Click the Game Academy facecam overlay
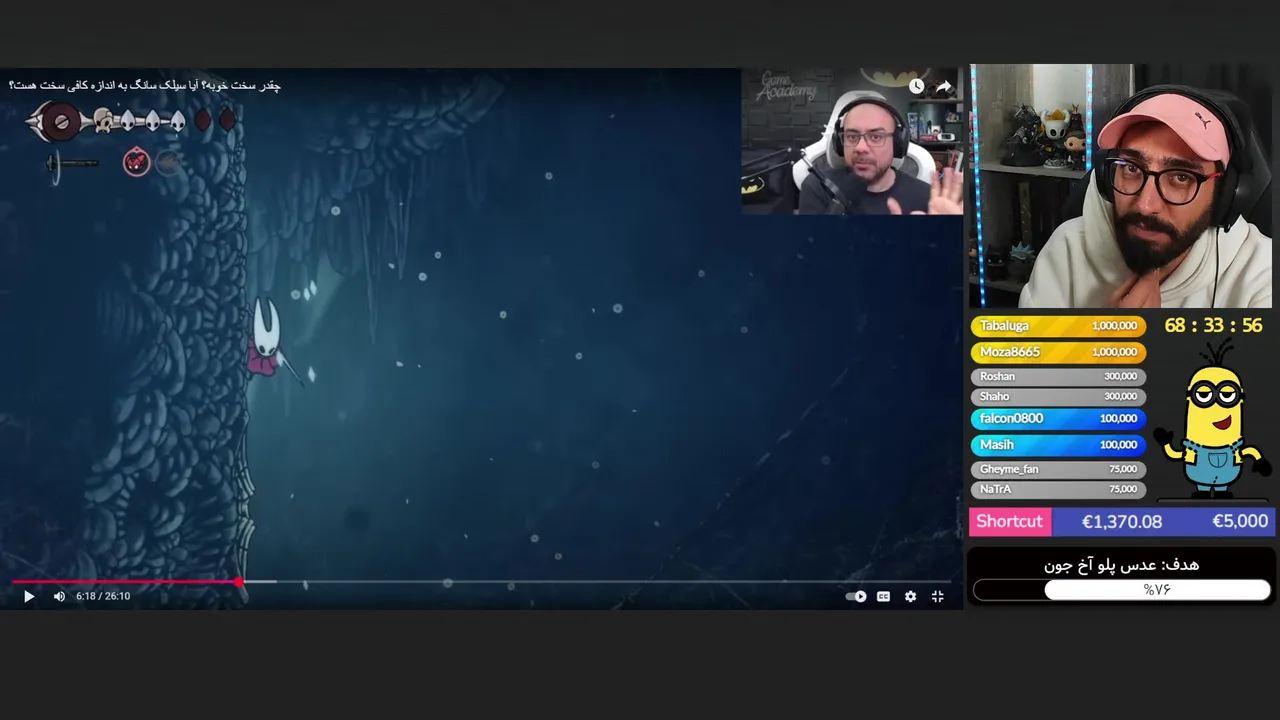 (852, 141)
